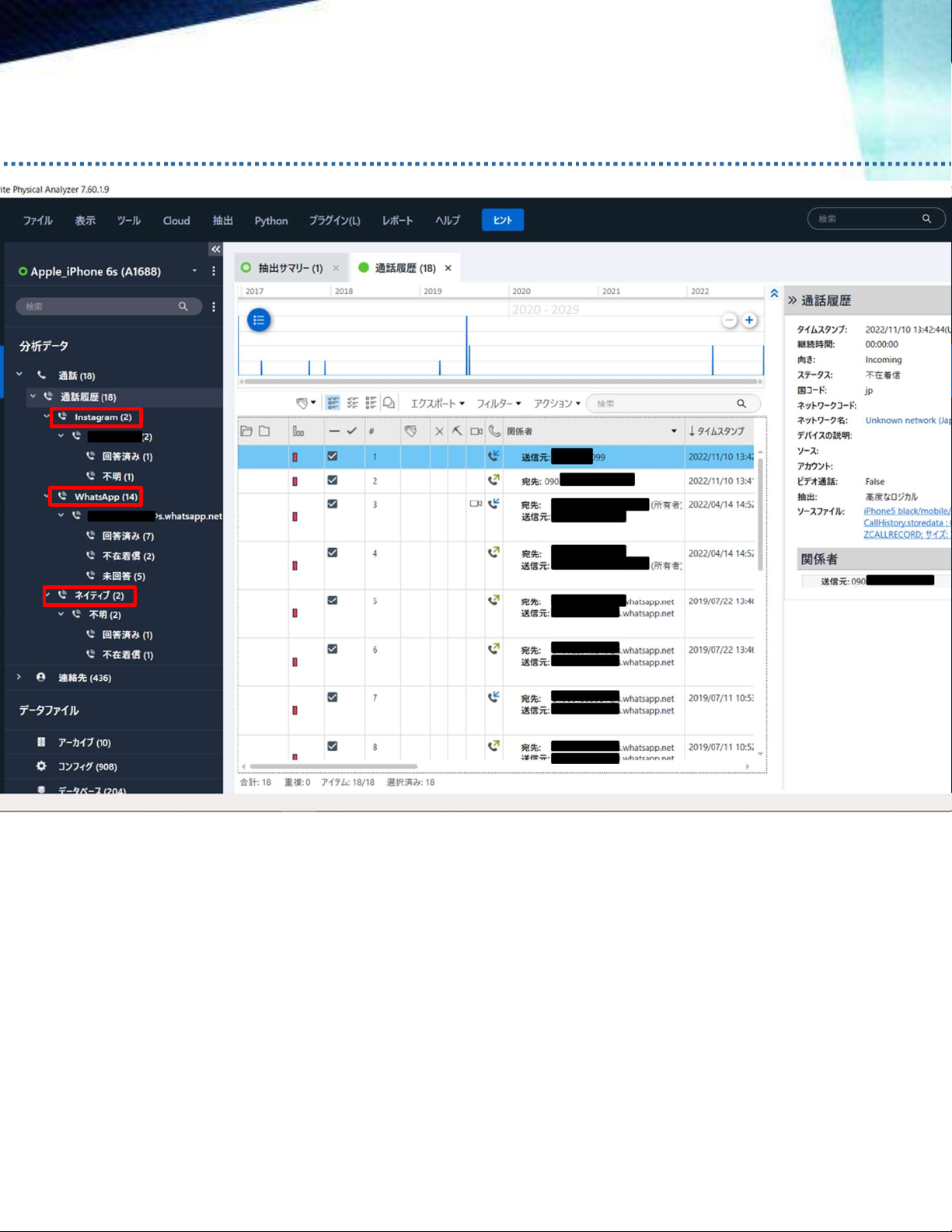Open the Python menu
Screen dimensions: 952x1232
271,221
